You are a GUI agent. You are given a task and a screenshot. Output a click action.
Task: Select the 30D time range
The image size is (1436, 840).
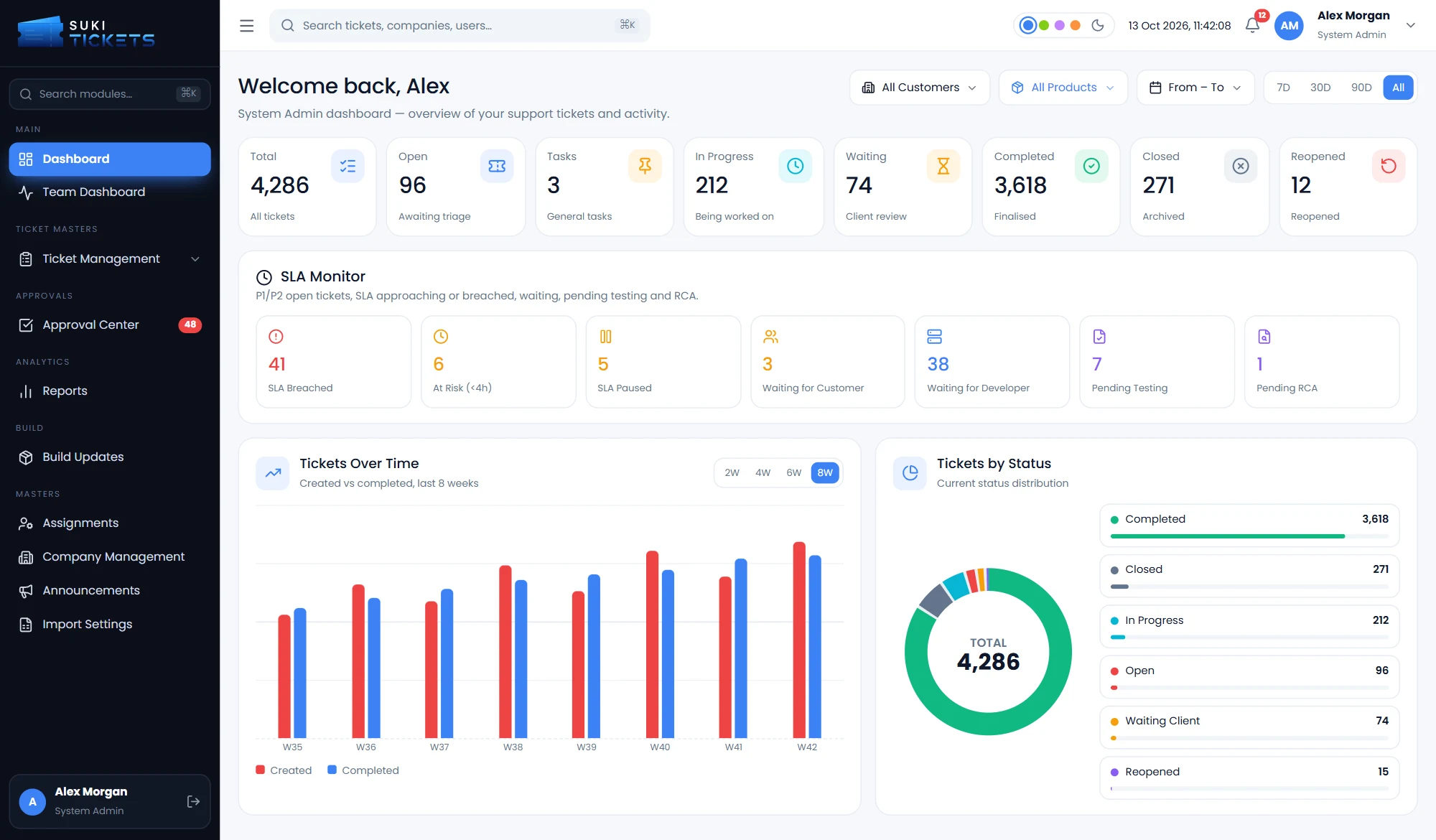(x=1320, y=88)
